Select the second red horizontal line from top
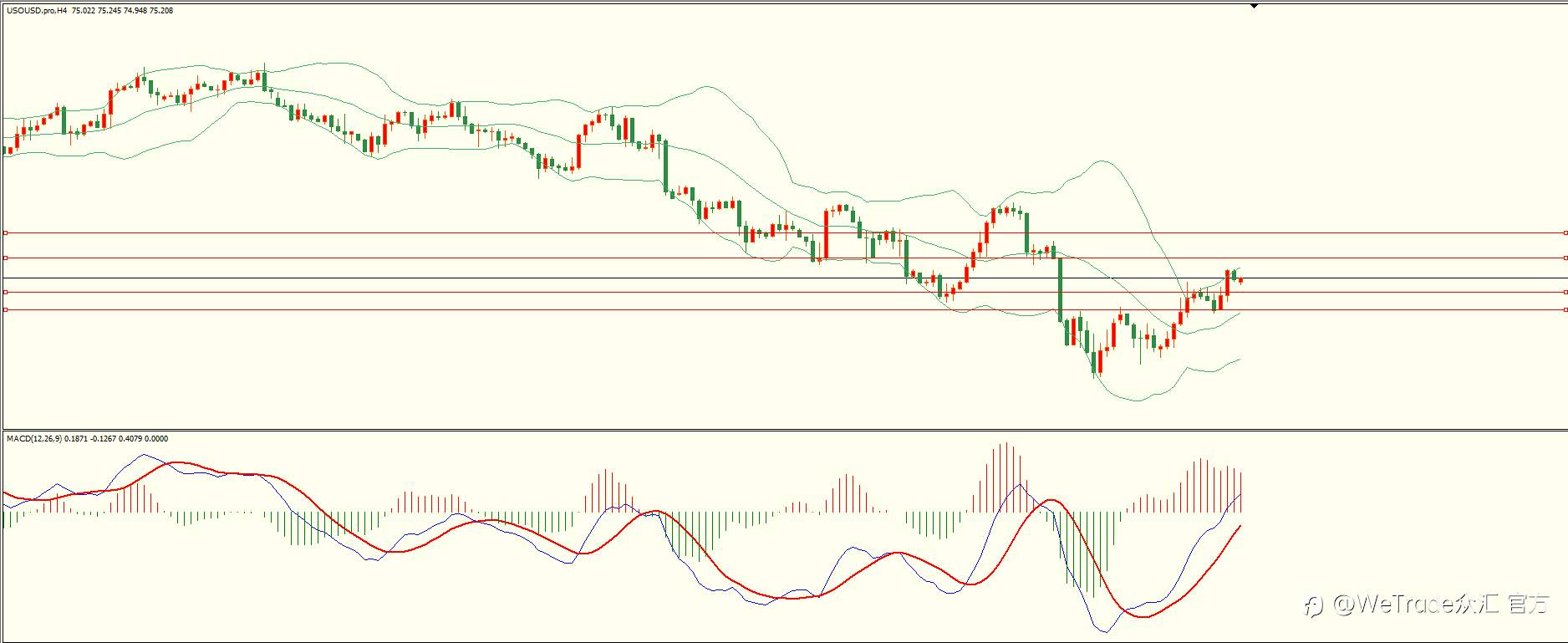Screen dimensions: 1568x643 tap(784, 258)
